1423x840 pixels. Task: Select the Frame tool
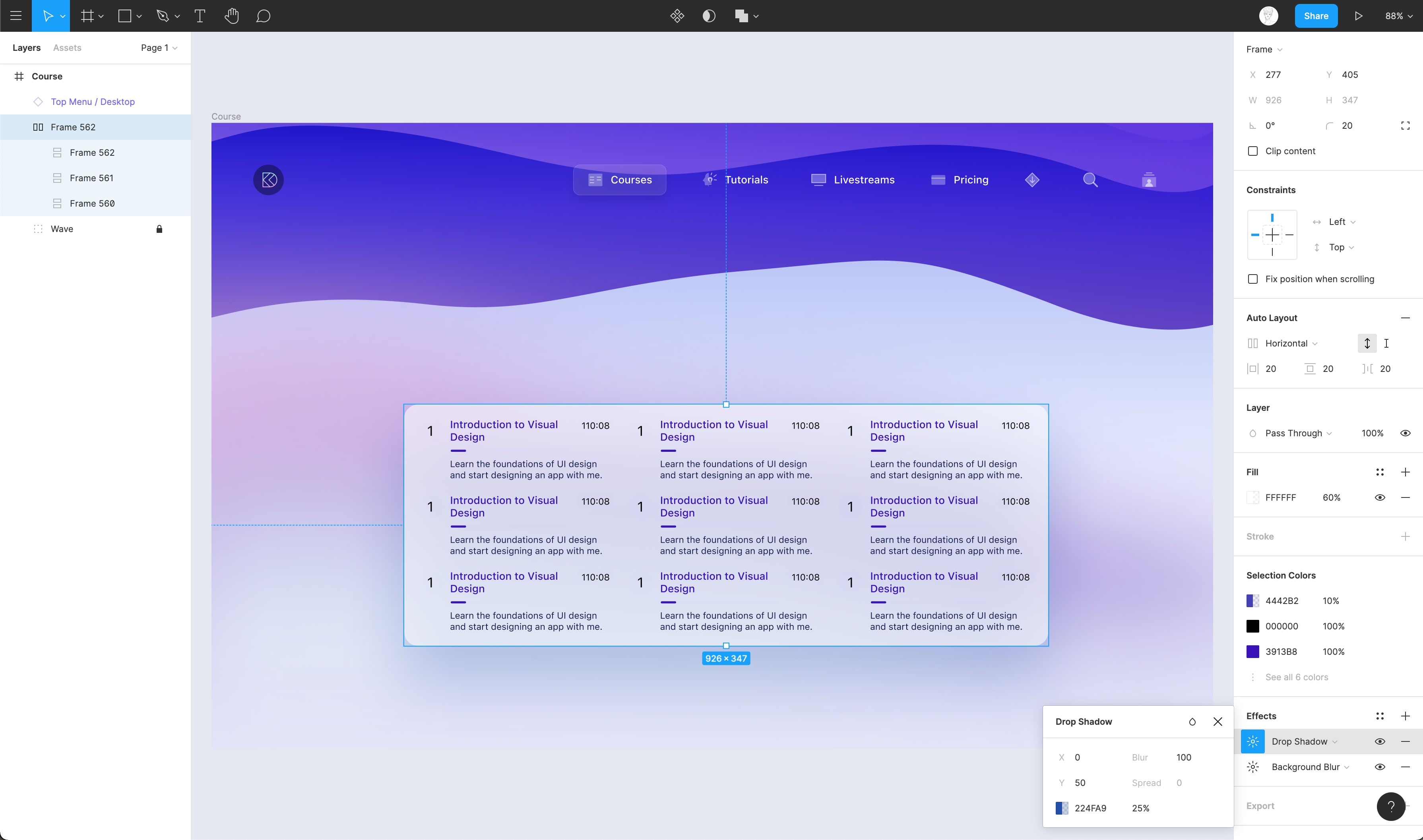coord(88,16)
